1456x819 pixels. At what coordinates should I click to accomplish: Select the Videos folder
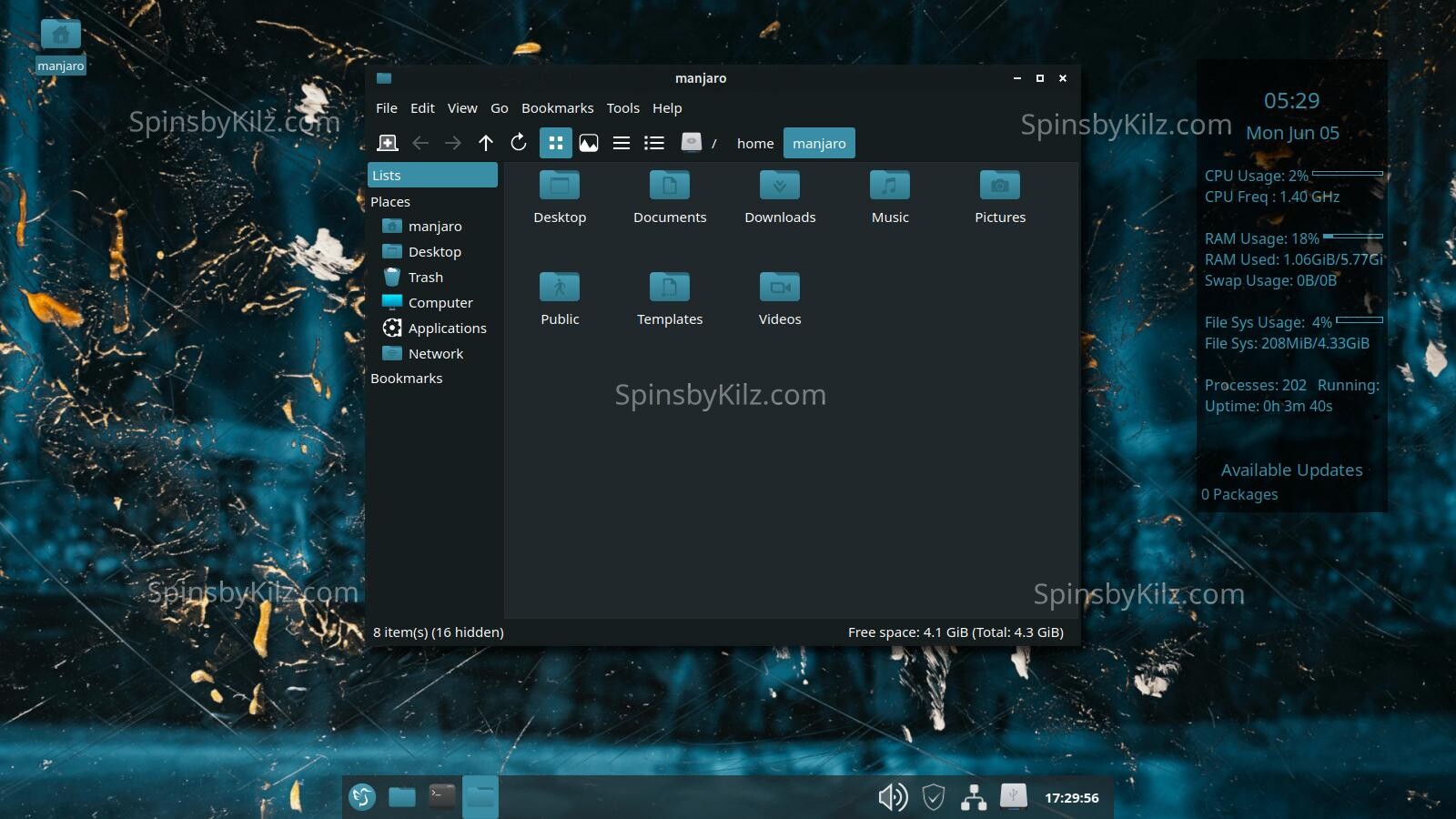click(x=780, y=288)
